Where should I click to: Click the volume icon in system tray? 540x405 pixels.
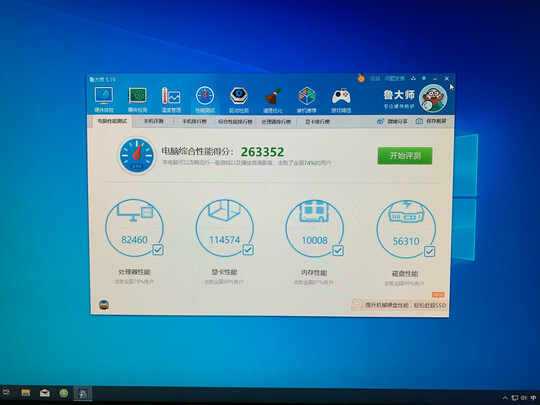tap(524, 398)
